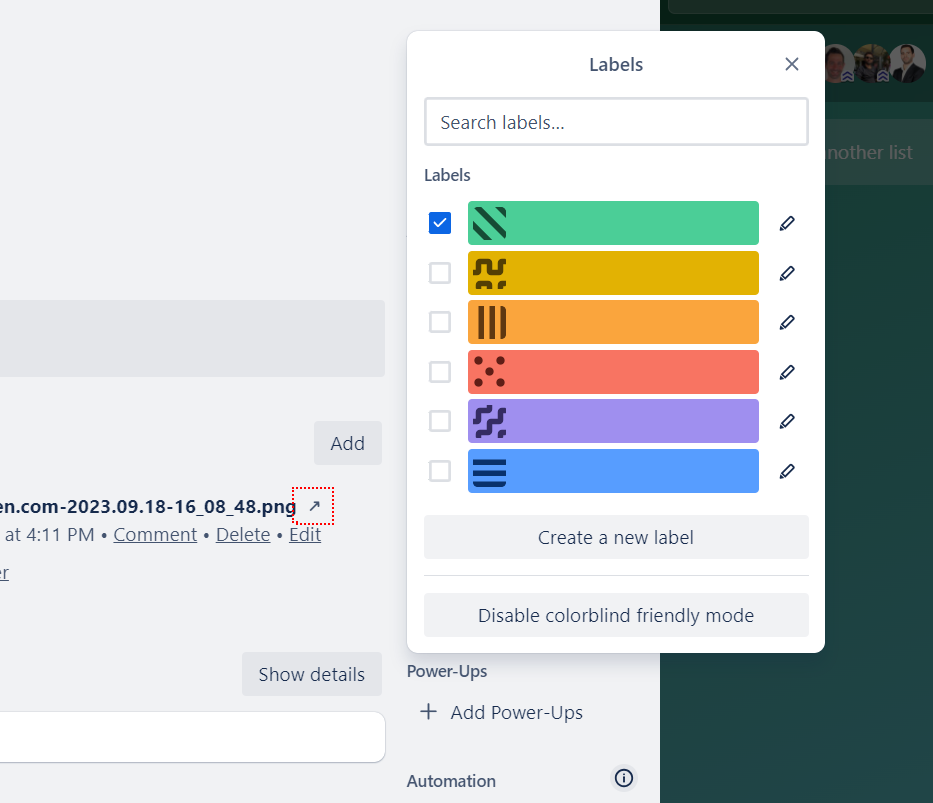This screenshot has height=803, width=933.
Task: Edit the orange label with pencil icon
Action: 787,322
